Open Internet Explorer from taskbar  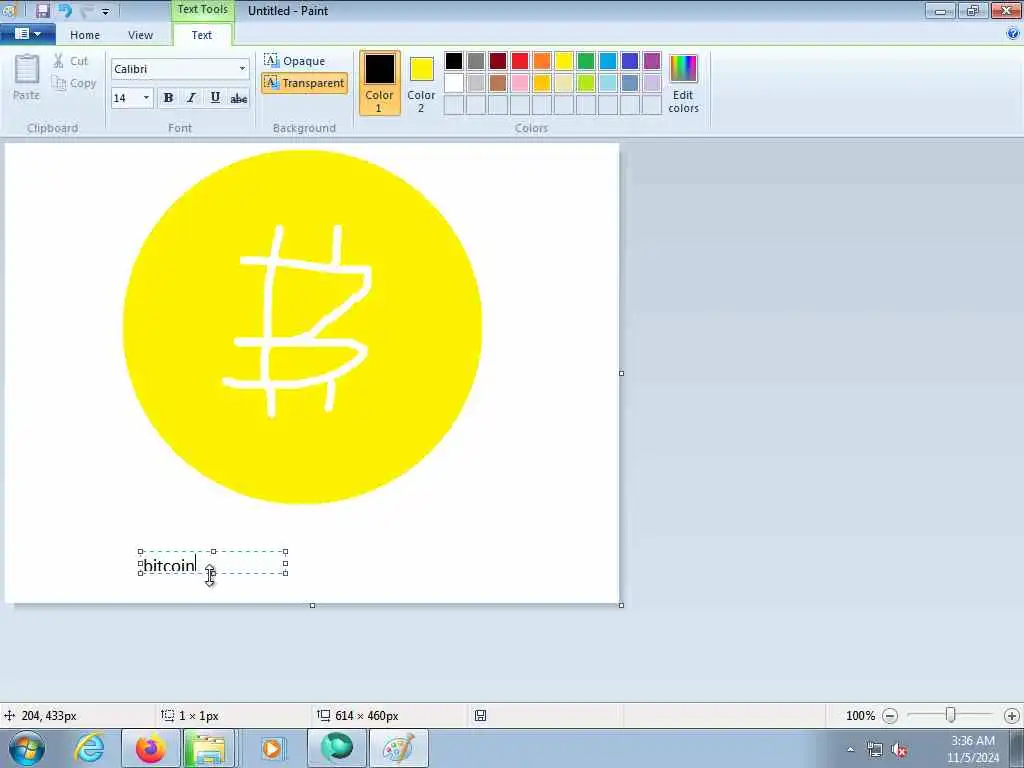click(89, 748)
